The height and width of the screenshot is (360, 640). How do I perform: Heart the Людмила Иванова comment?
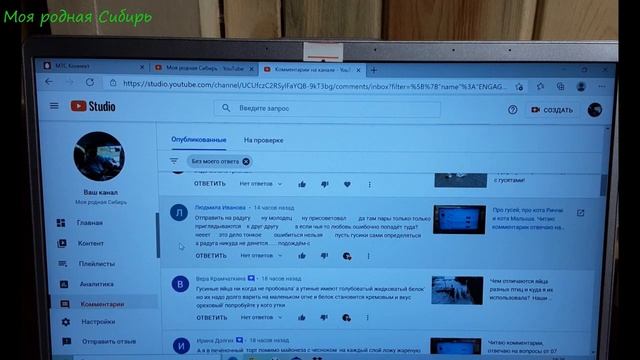(347, 256)
